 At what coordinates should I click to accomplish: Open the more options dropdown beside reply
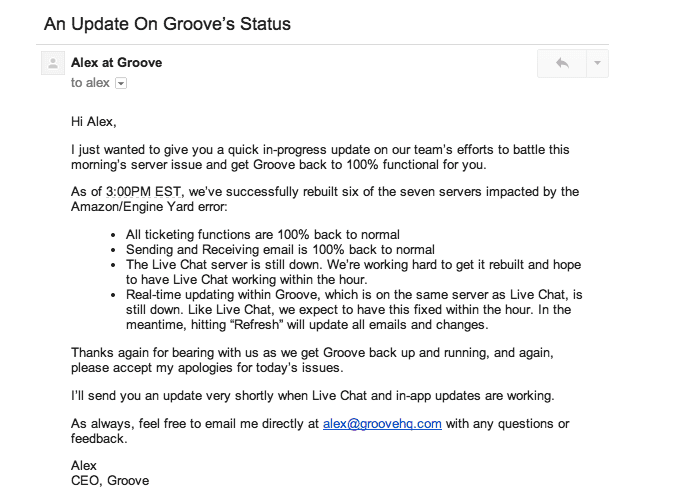597,63
